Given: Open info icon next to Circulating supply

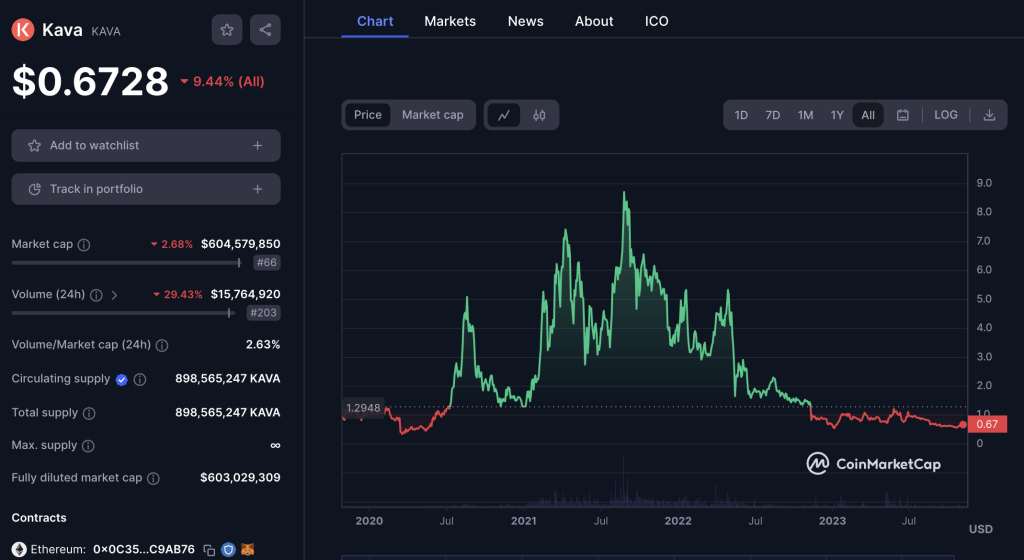Looking at the screenshot, I should [x=140, y=379].
